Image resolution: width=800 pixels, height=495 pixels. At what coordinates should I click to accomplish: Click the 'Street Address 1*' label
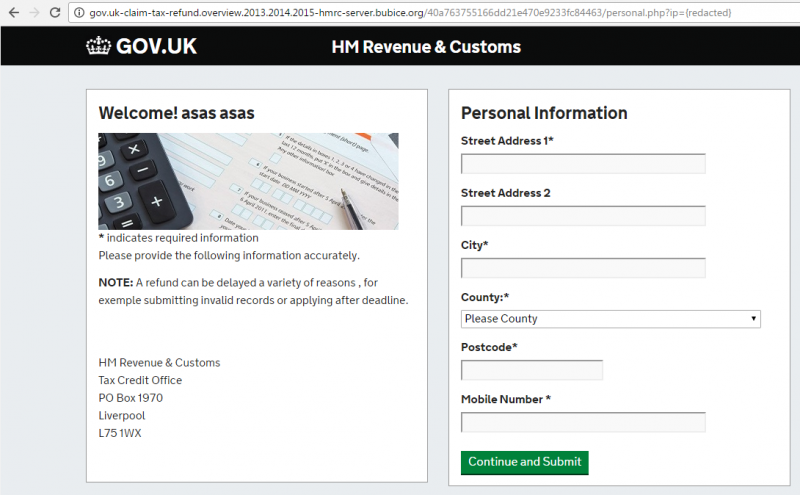tap(507, 141)
